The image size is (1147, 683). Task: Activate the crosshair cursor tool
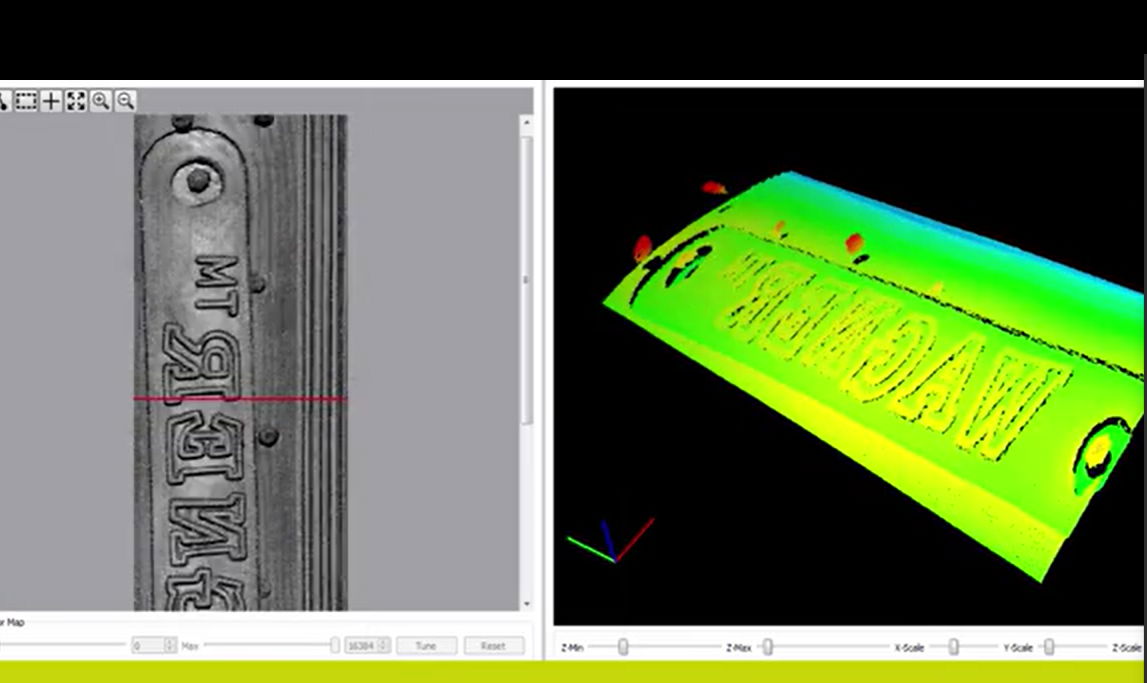[51, 101]
